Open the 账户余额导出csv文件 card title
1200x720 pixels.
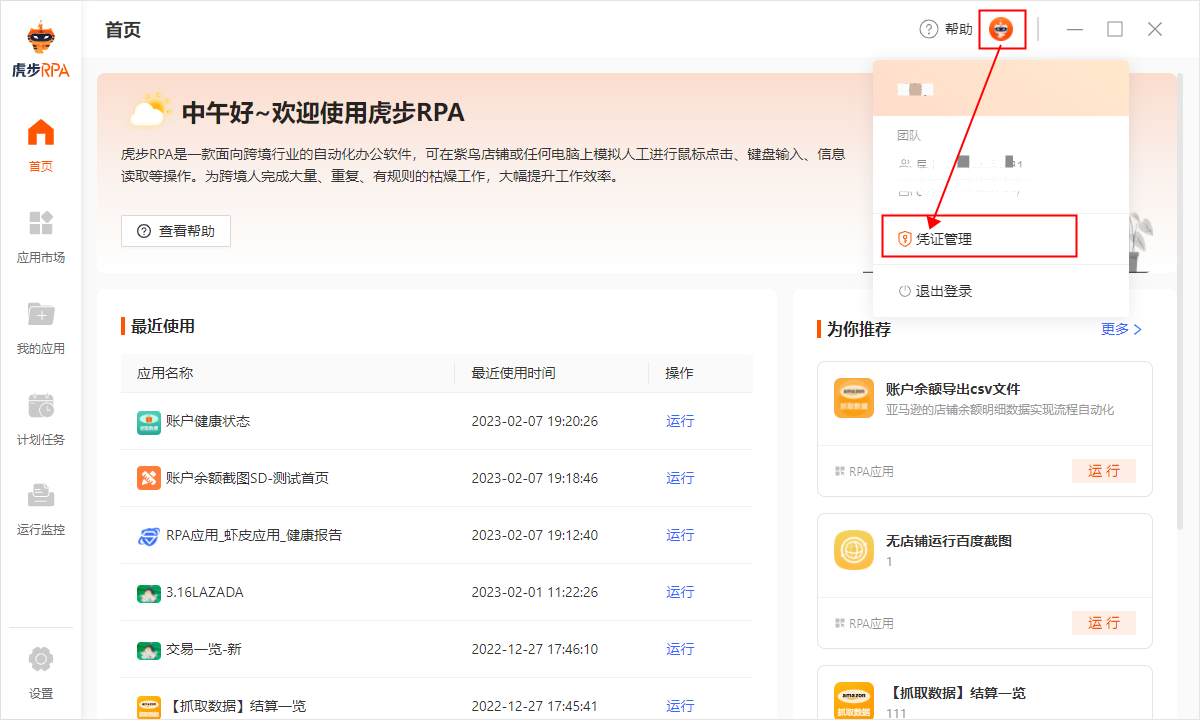pos(953,389)
